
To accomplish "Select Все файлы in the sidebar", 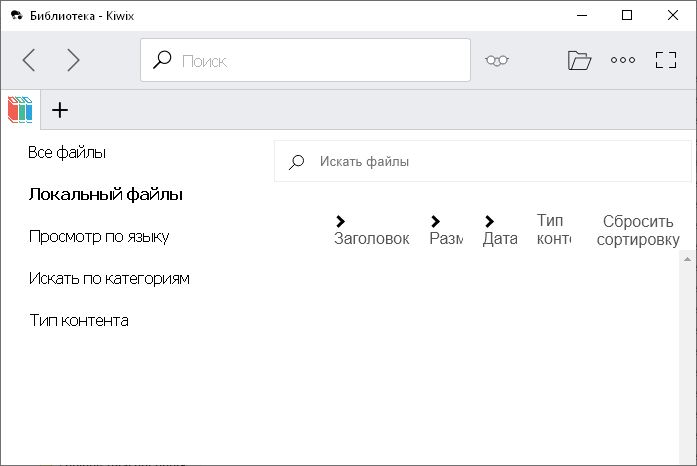I will coord(67,153).
